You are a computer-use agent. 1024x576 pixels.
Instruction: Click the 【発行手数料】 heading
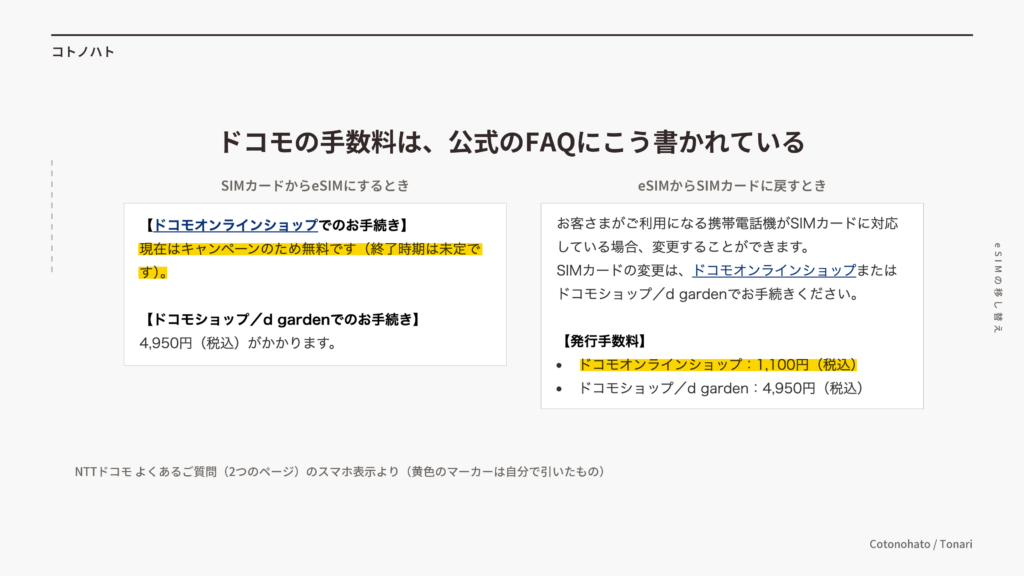(605, 341)
